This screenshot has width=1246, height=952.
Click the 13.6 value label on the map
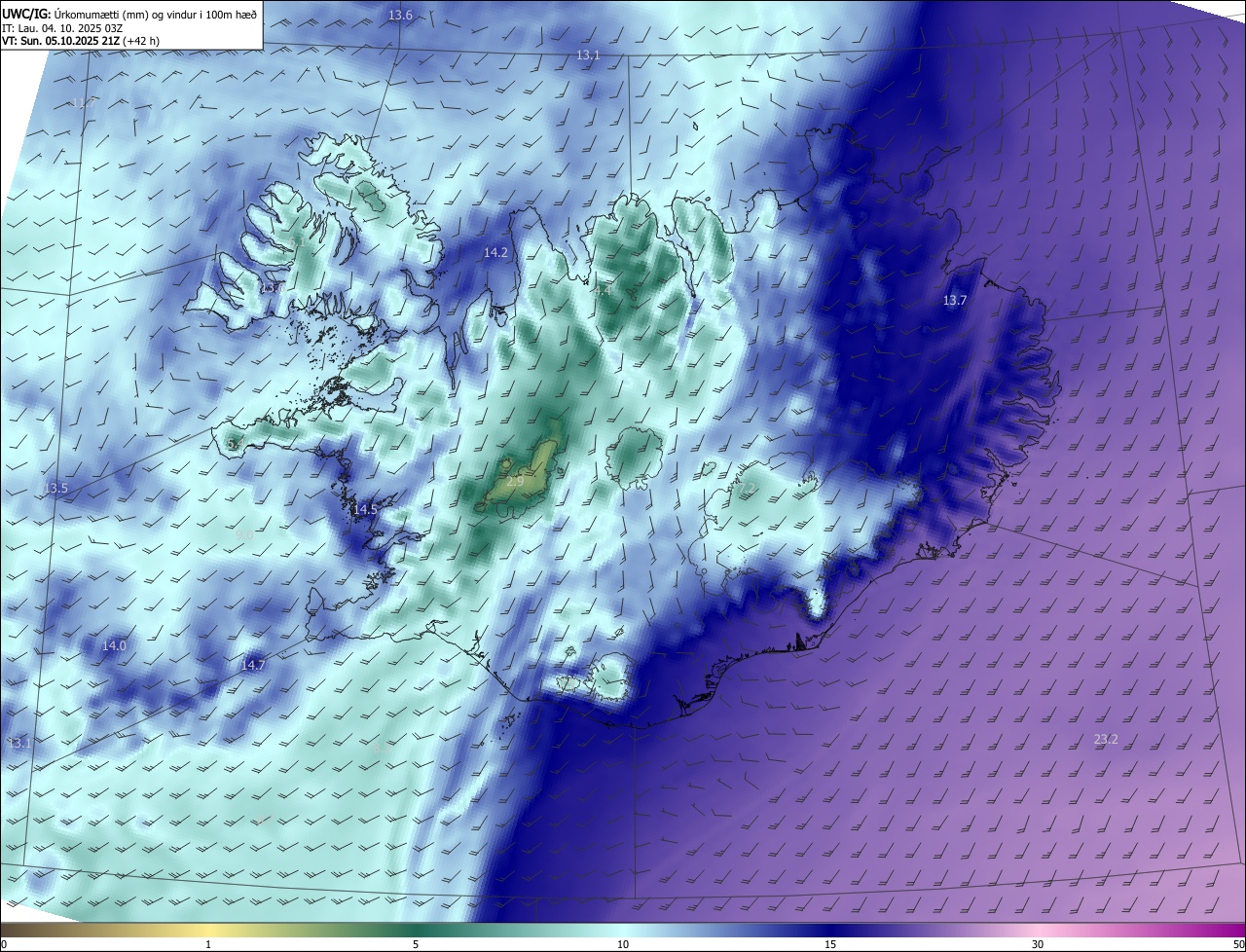coord(400,15)
